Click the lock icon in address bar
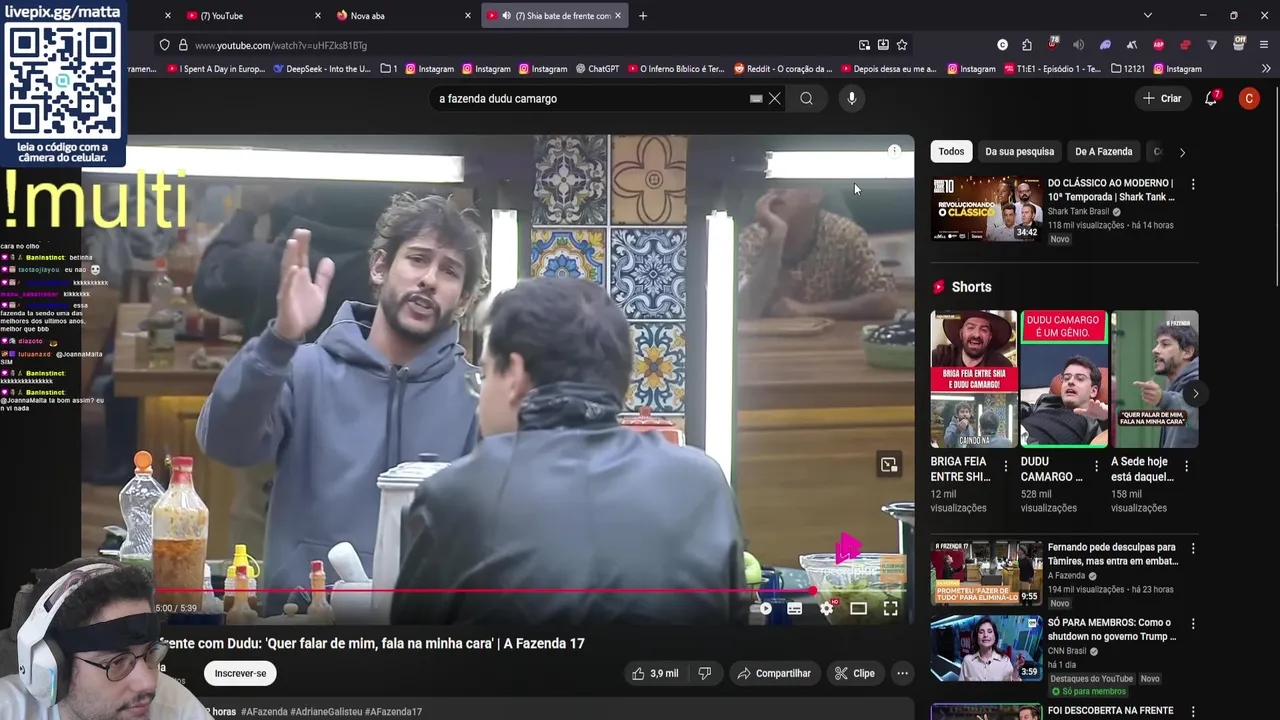 (183, 45)
